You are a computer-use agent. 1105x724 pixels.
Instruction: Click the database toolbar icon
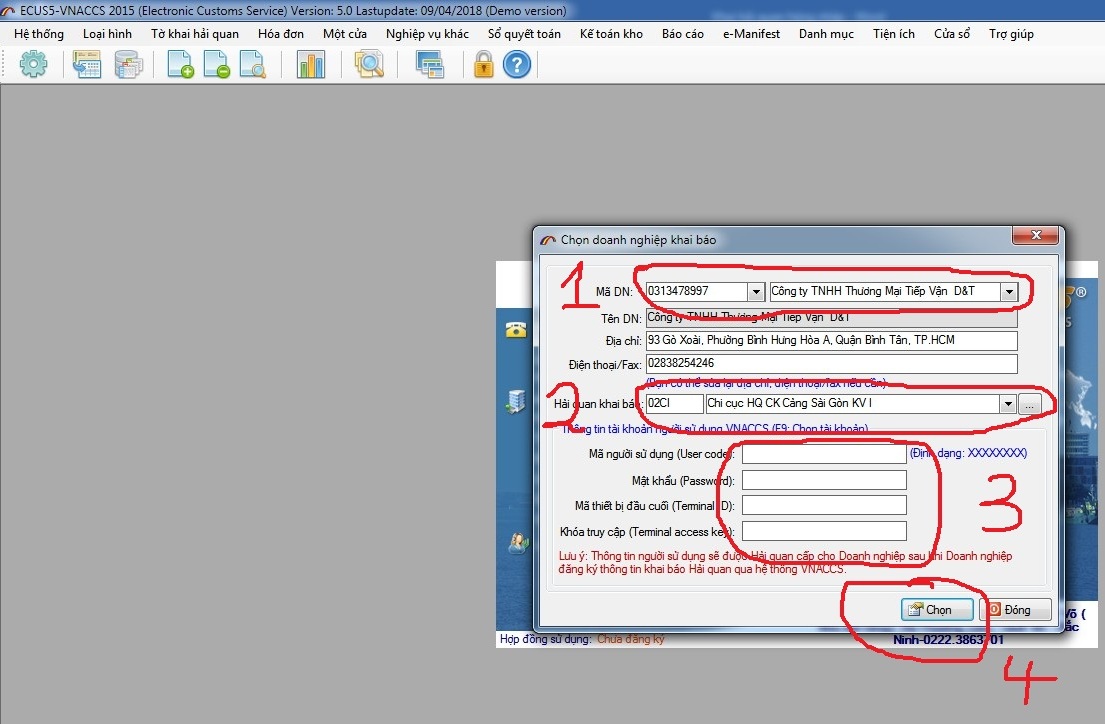pyautogui.click(x=128, y=66)
